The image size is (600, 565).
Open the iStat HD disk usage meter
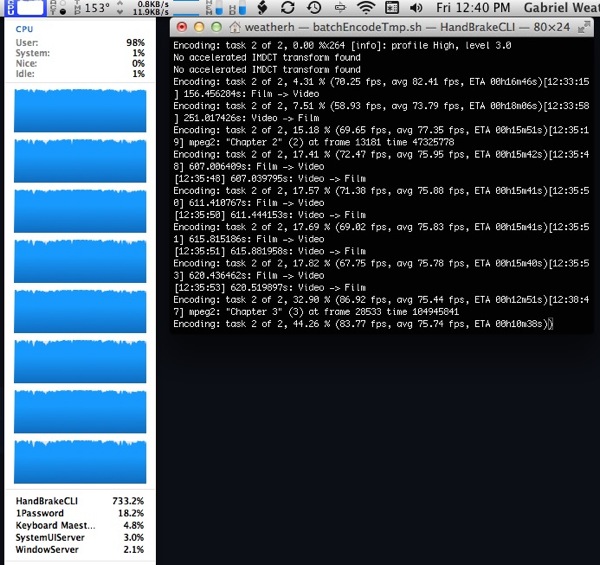238,8
